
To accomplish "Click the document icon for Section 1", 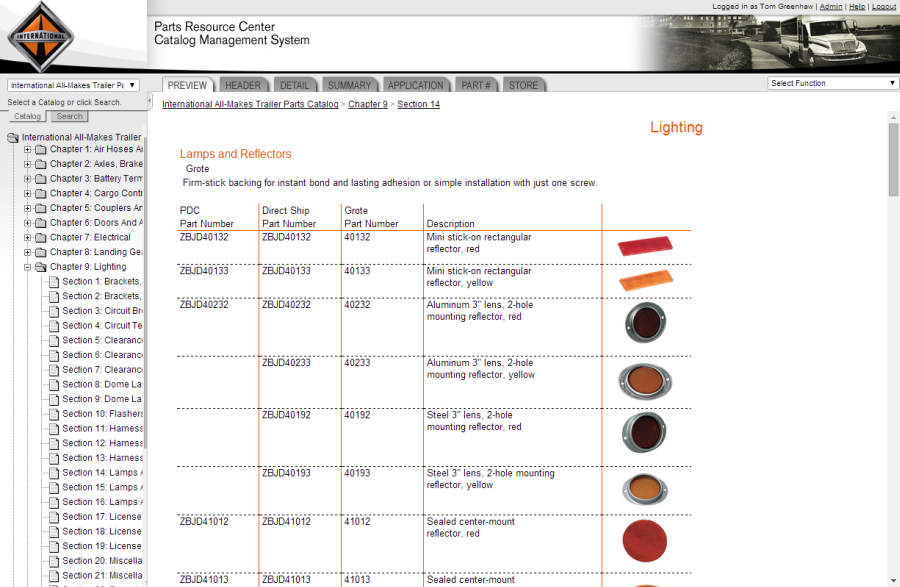I will pos(54,282).
